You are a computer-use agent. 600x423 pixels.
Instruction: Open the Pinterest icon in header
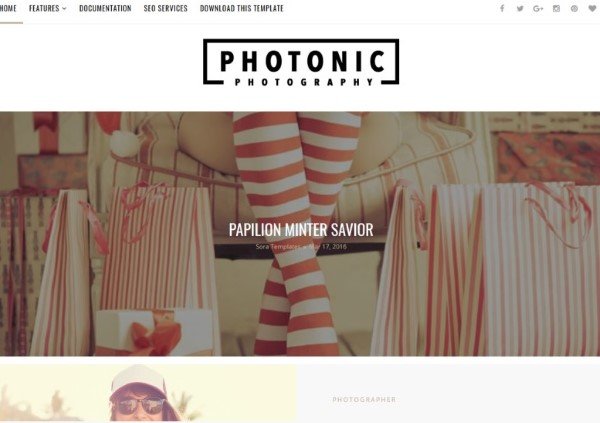tap(574, 8)
